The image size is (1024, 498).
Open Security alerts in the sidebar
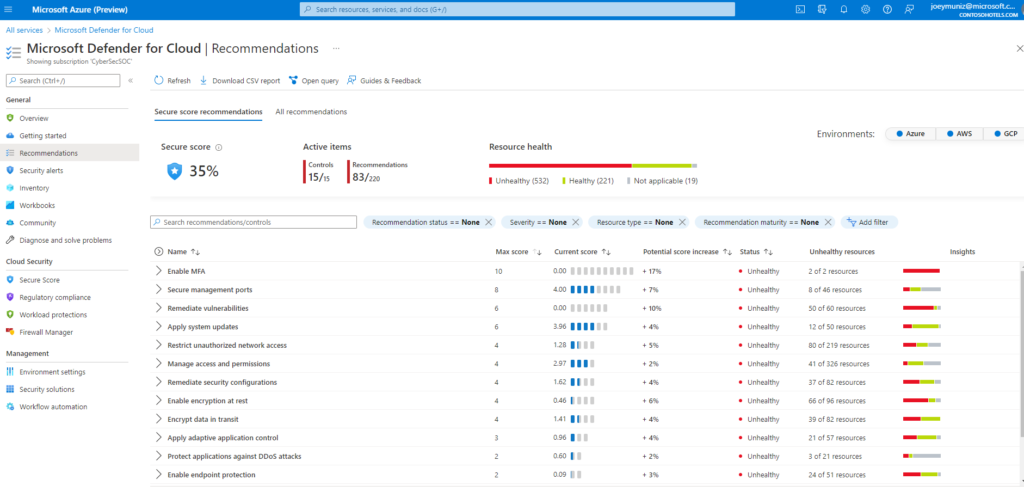[42, 170]
